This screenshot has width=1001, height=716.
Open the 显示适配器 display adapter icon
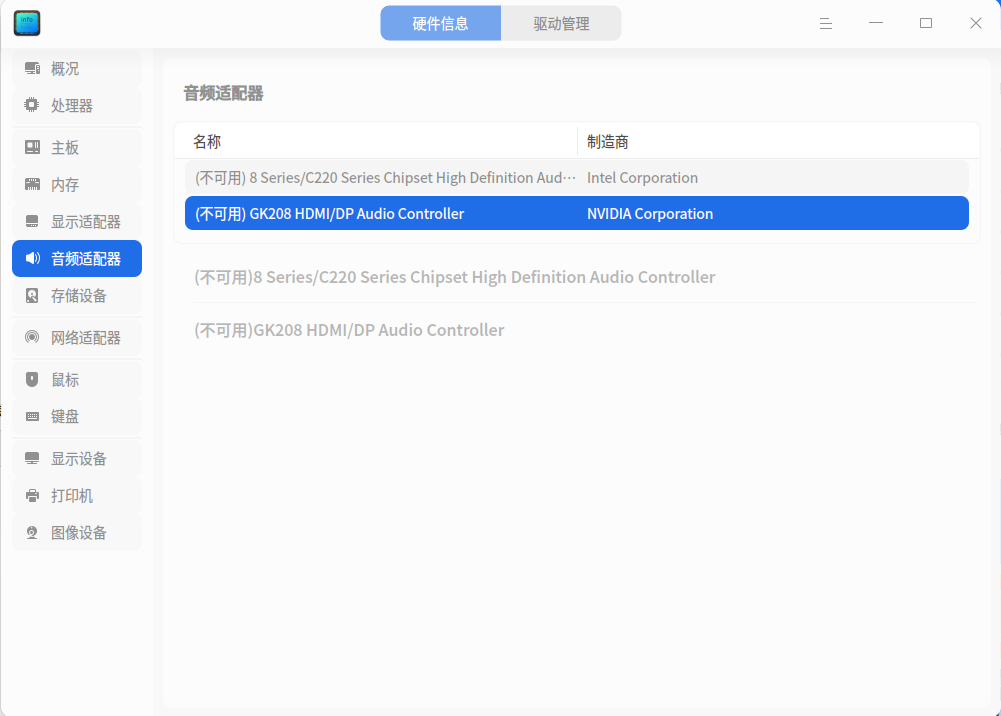point(32,221)
